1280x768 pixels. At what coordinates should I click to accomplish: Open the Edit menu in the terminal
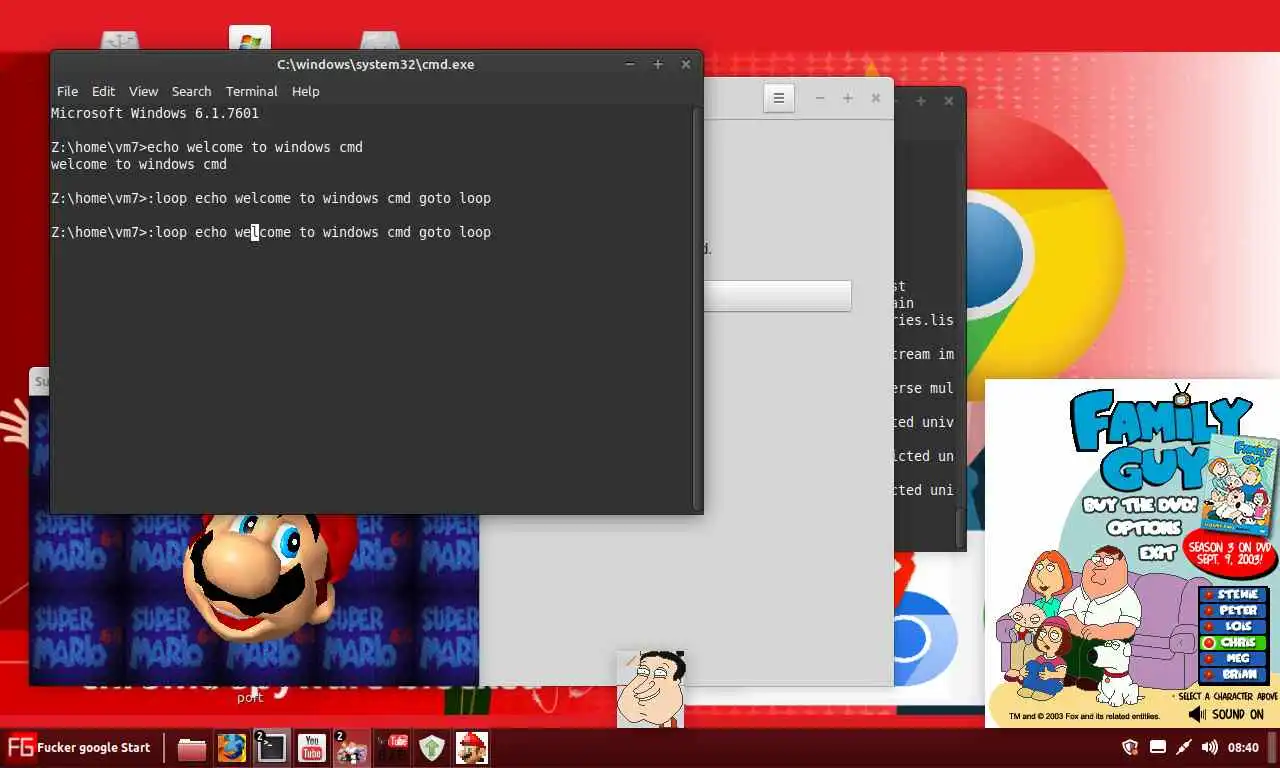[103, 91]
